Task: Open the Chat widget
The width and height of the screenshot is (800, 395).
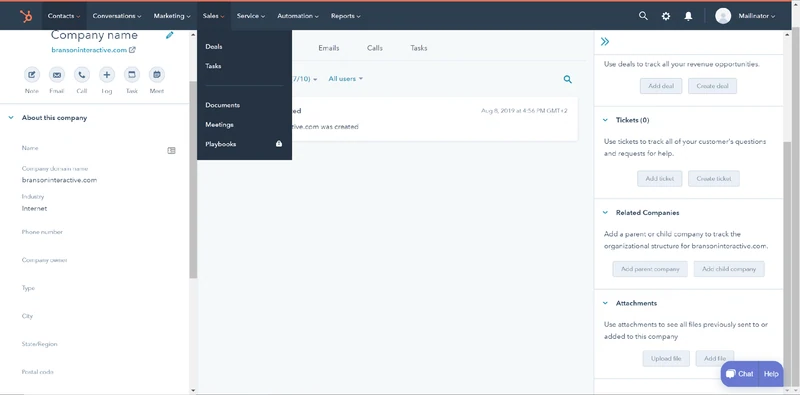Action: point(740,374)
